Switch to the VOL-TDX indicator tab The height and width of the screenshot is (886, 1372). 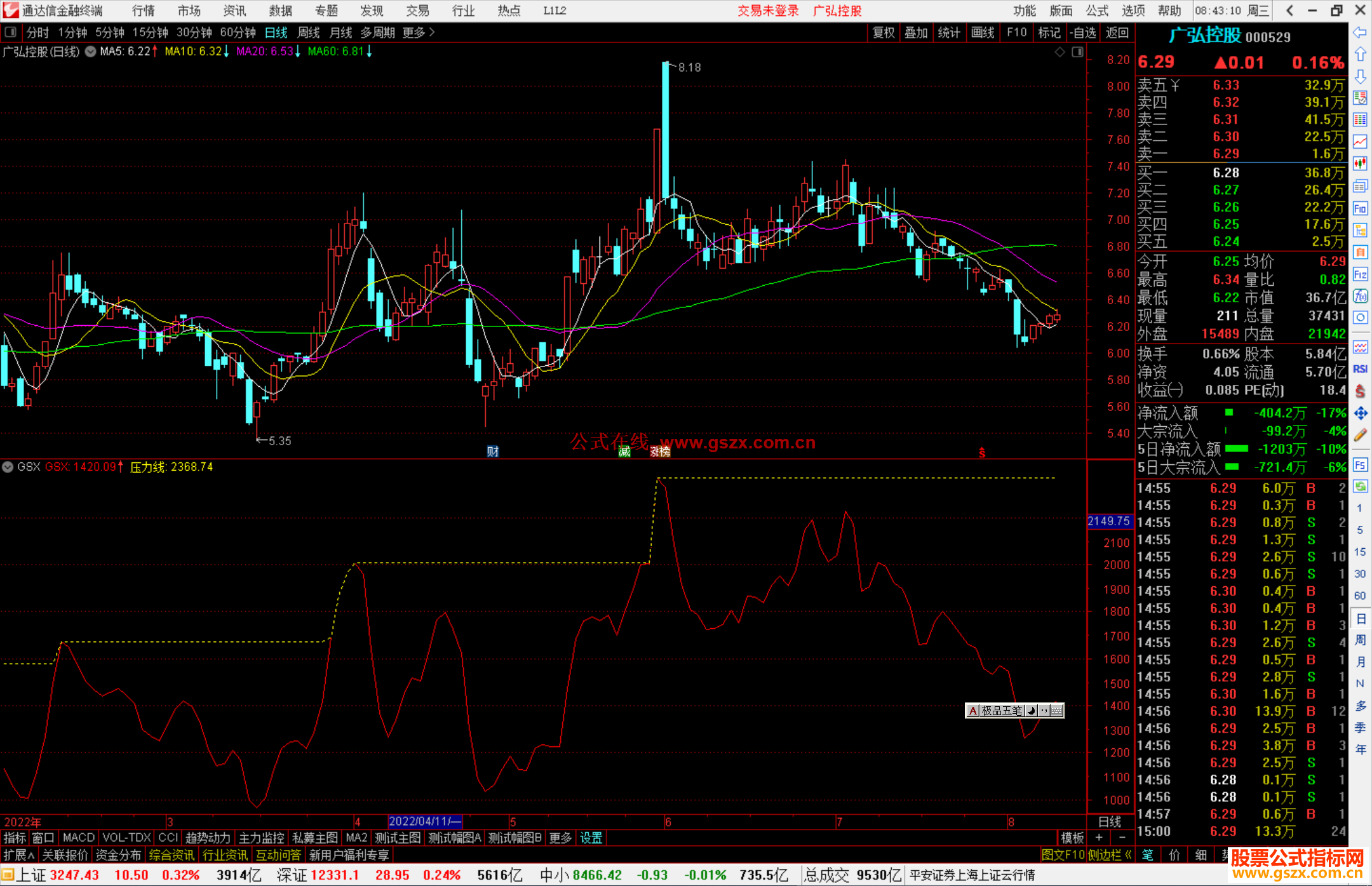(126, 838)
